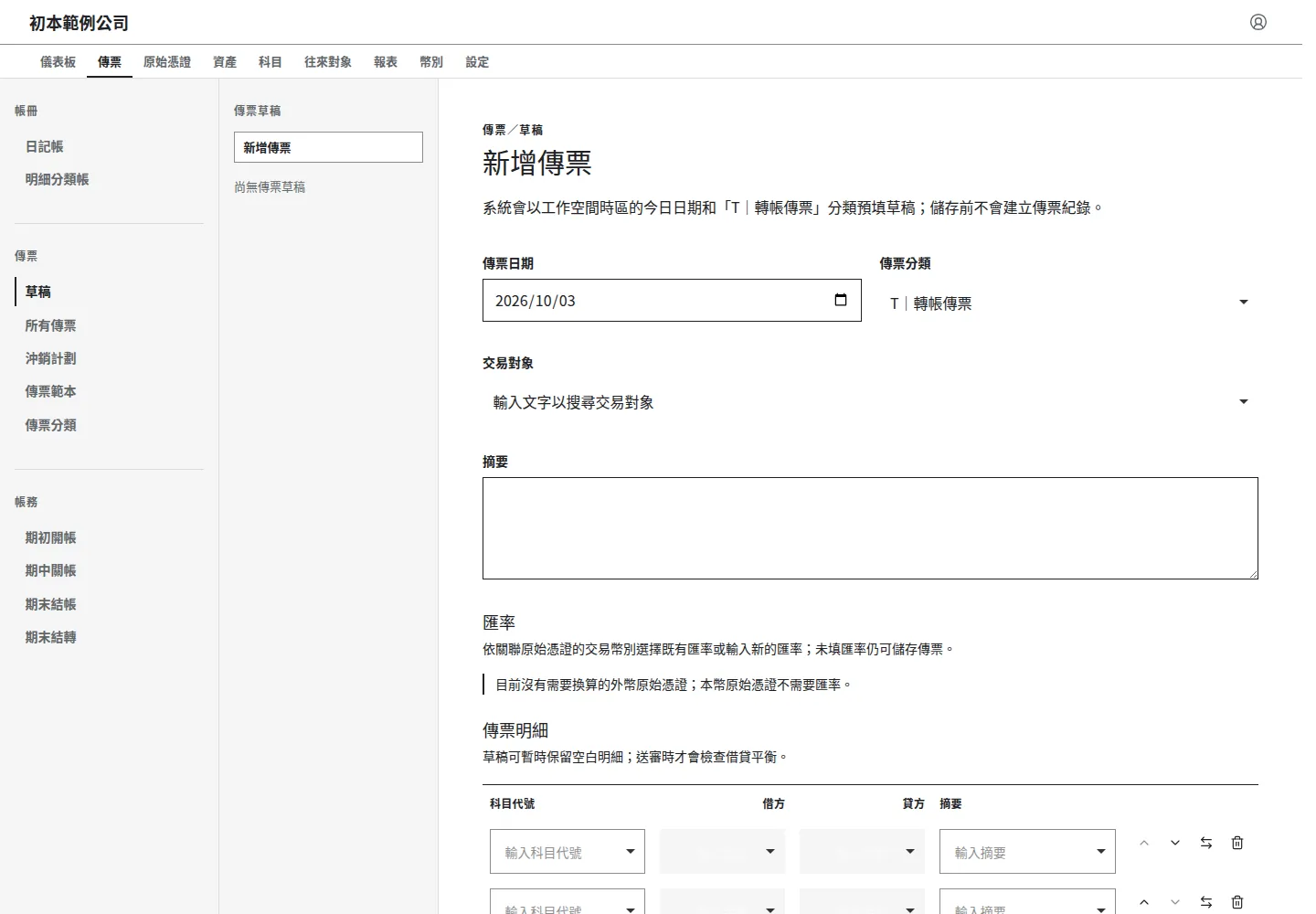Click the 尚無傳票草稿 text
Image resolution: width=1316 pixels, height=914 pixels.
270,186
